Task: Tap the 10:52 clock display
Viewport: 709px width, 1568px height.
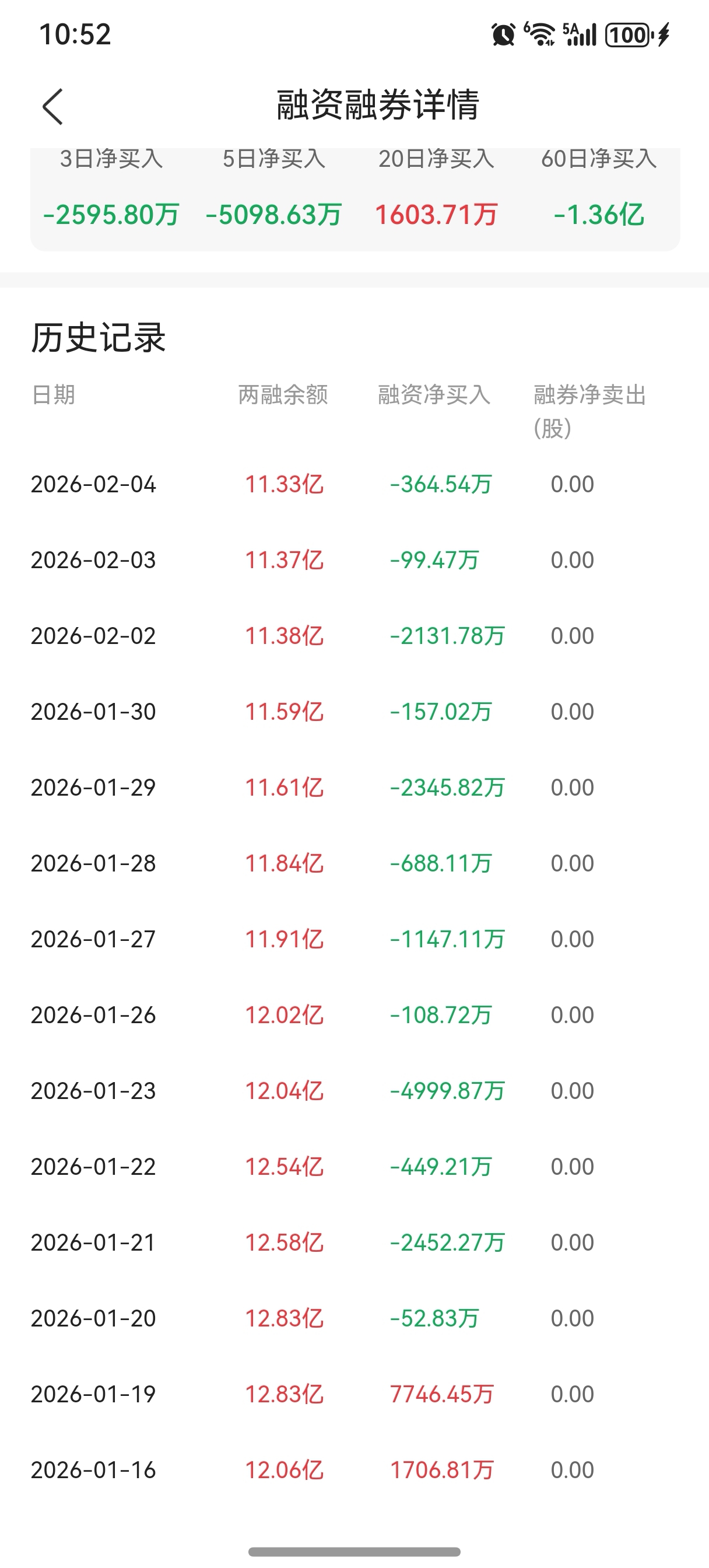Action: (75, 34)
